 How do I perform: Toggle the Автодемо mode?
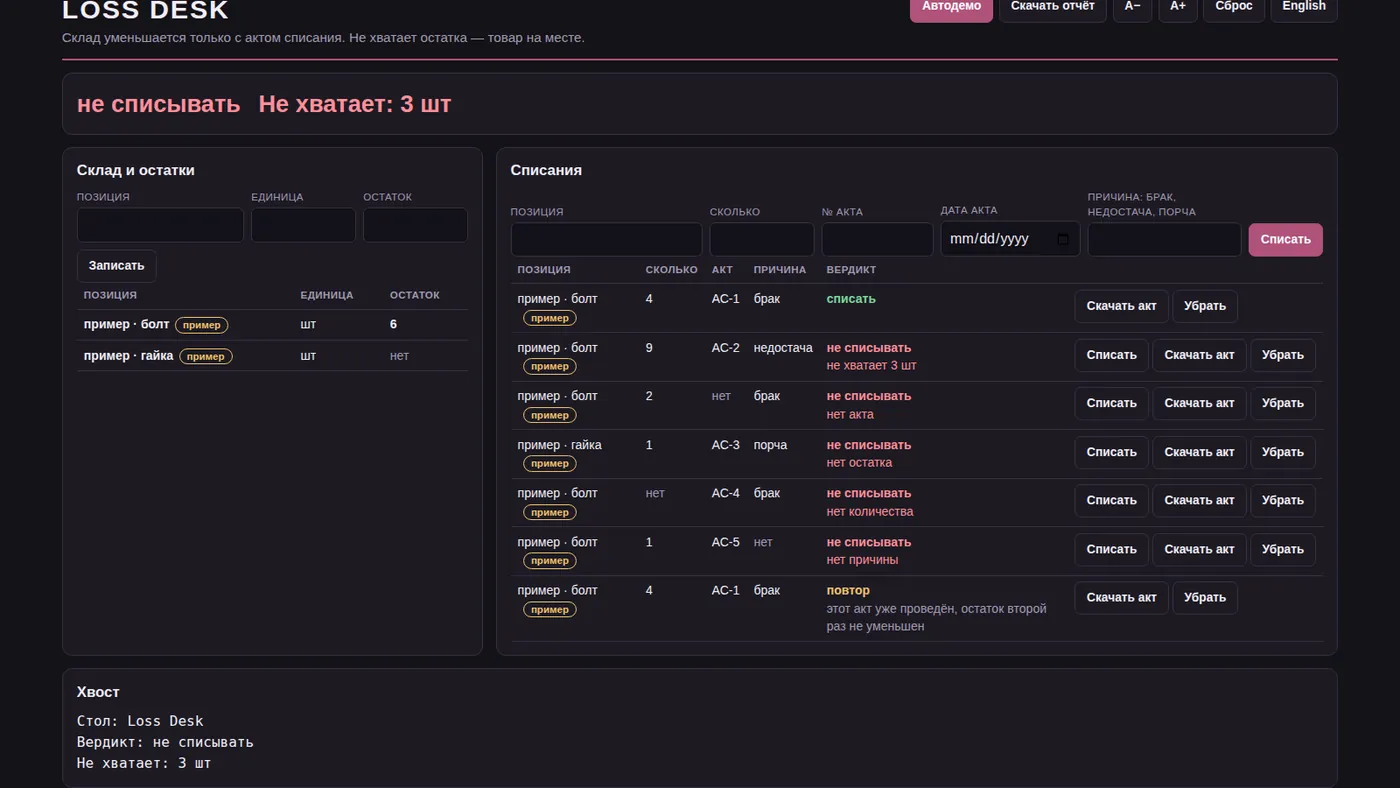(951, 6)
